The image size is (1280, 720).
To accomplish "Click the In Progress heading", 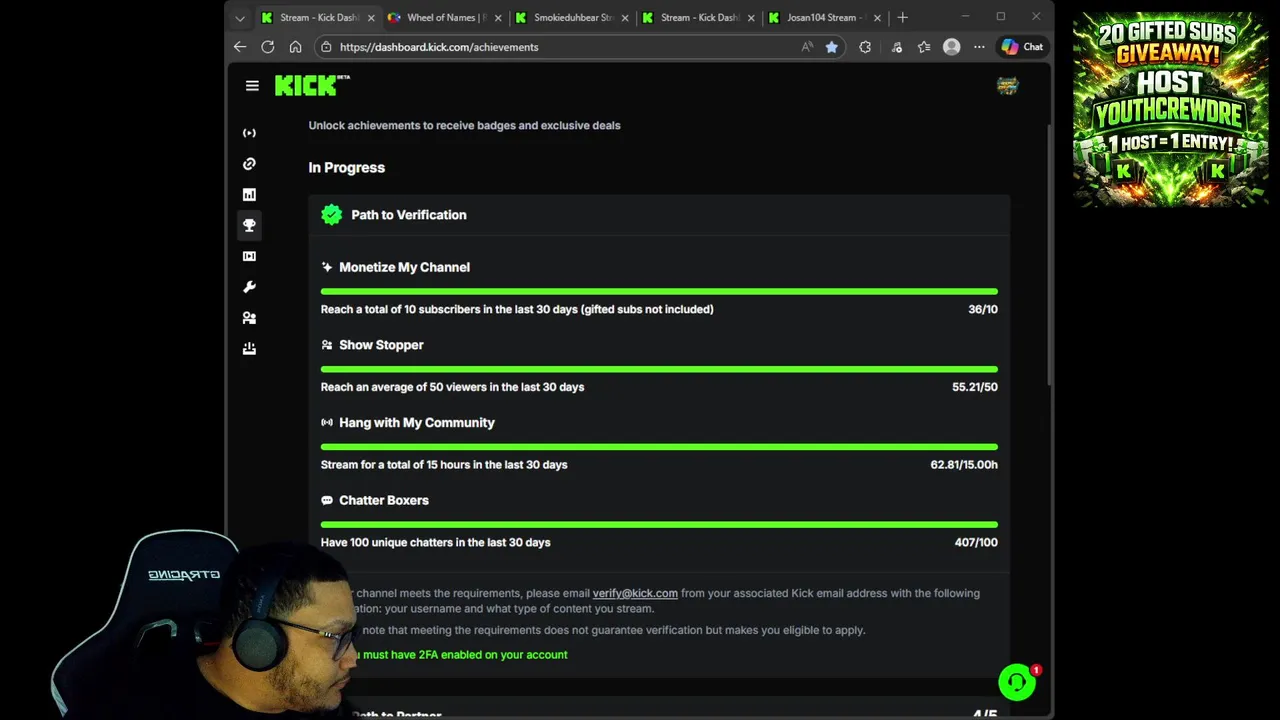I will click(347, 168).
